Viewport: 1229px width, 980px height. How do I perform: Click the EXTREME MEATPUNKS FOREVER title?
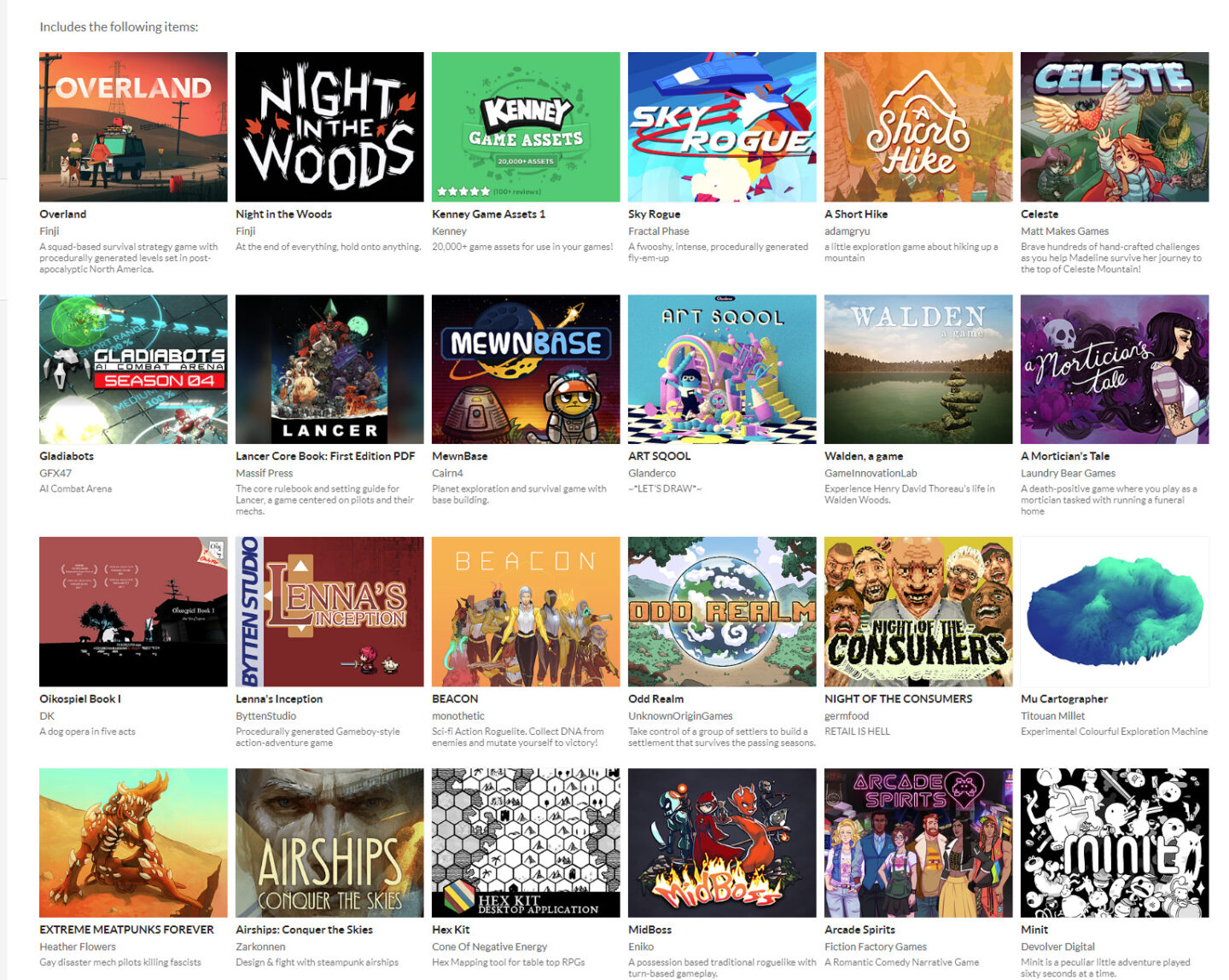126,930
